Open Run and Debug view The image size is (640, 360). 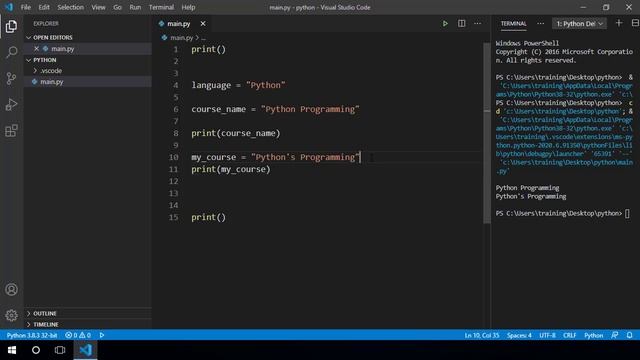(x=11, y=104)
